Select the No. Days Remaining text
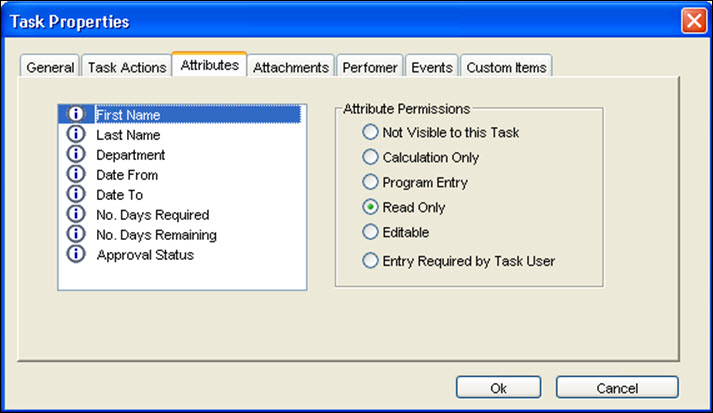This screenshot has height=413, width=713. pyautogui.click(x=156, y=235)
